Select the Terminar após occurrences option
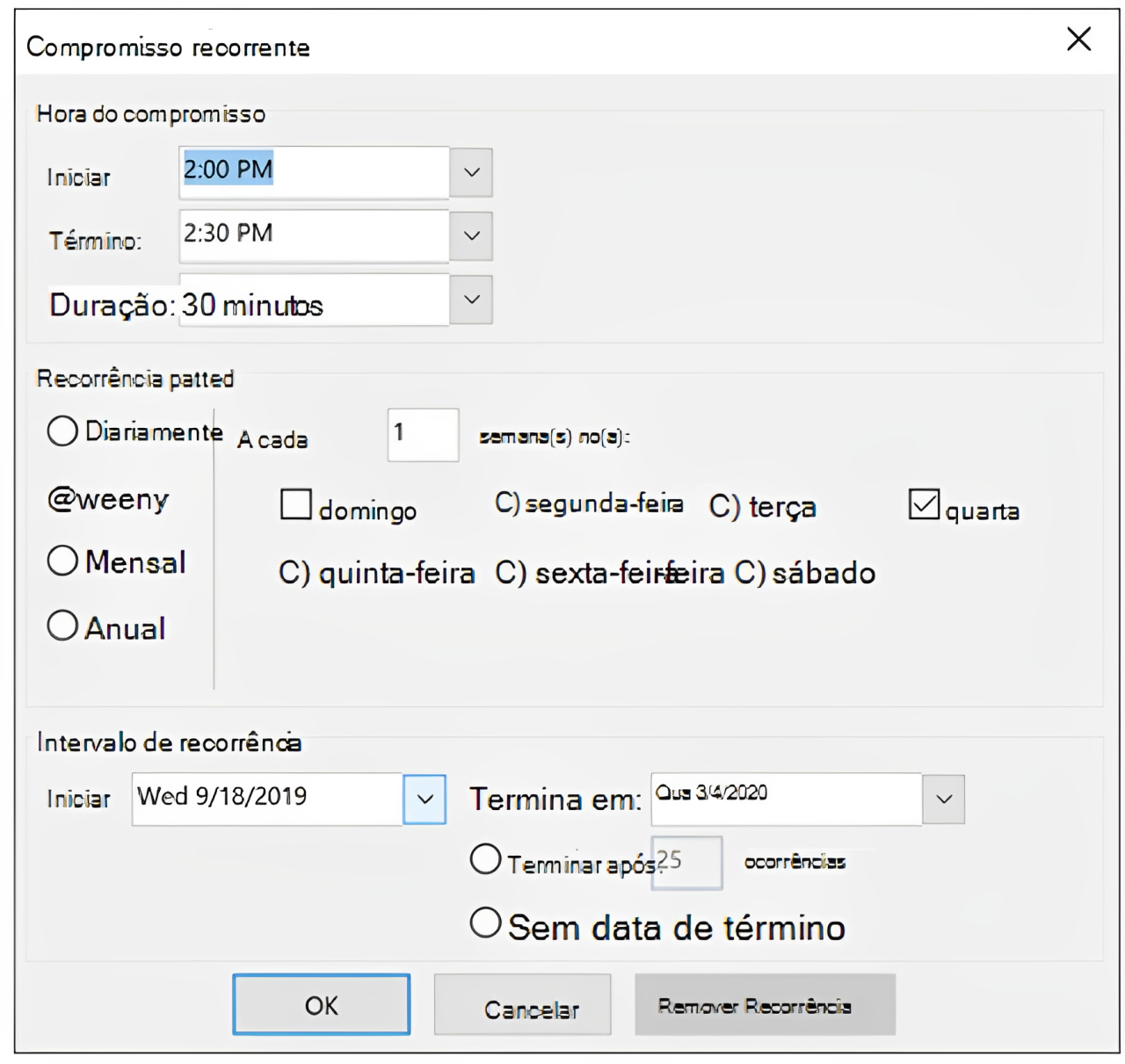 (485, 859)
